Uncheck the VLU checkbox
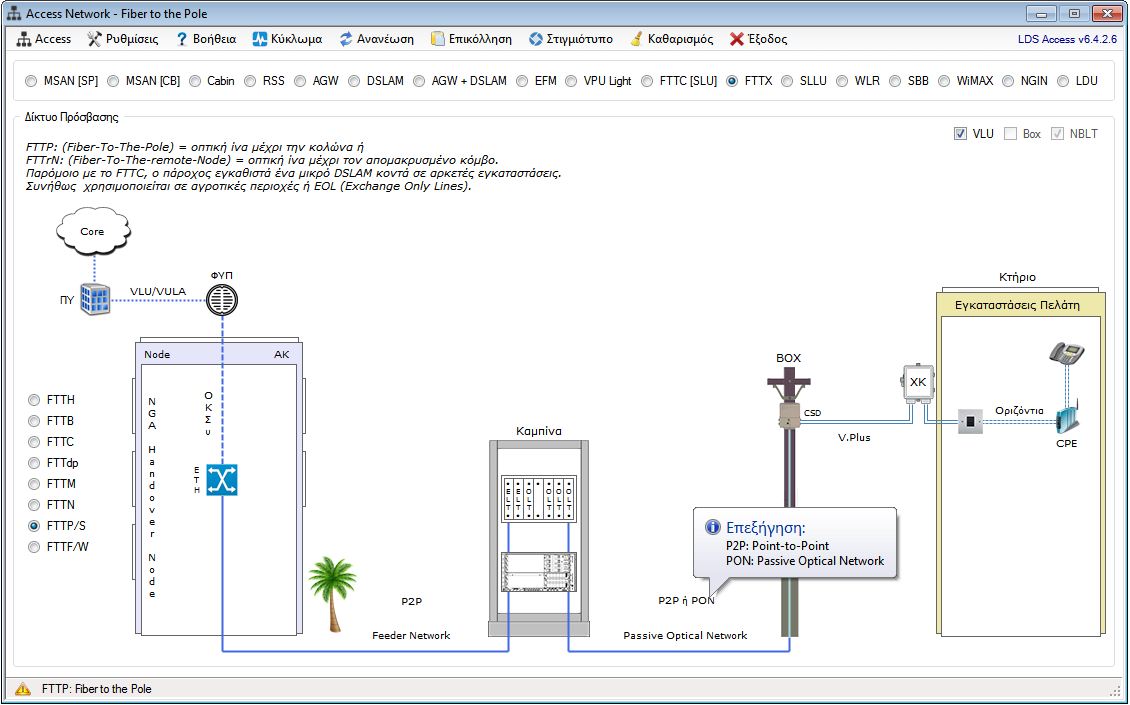This screenshot has height=705, width=1130. (x=960, y=134)
